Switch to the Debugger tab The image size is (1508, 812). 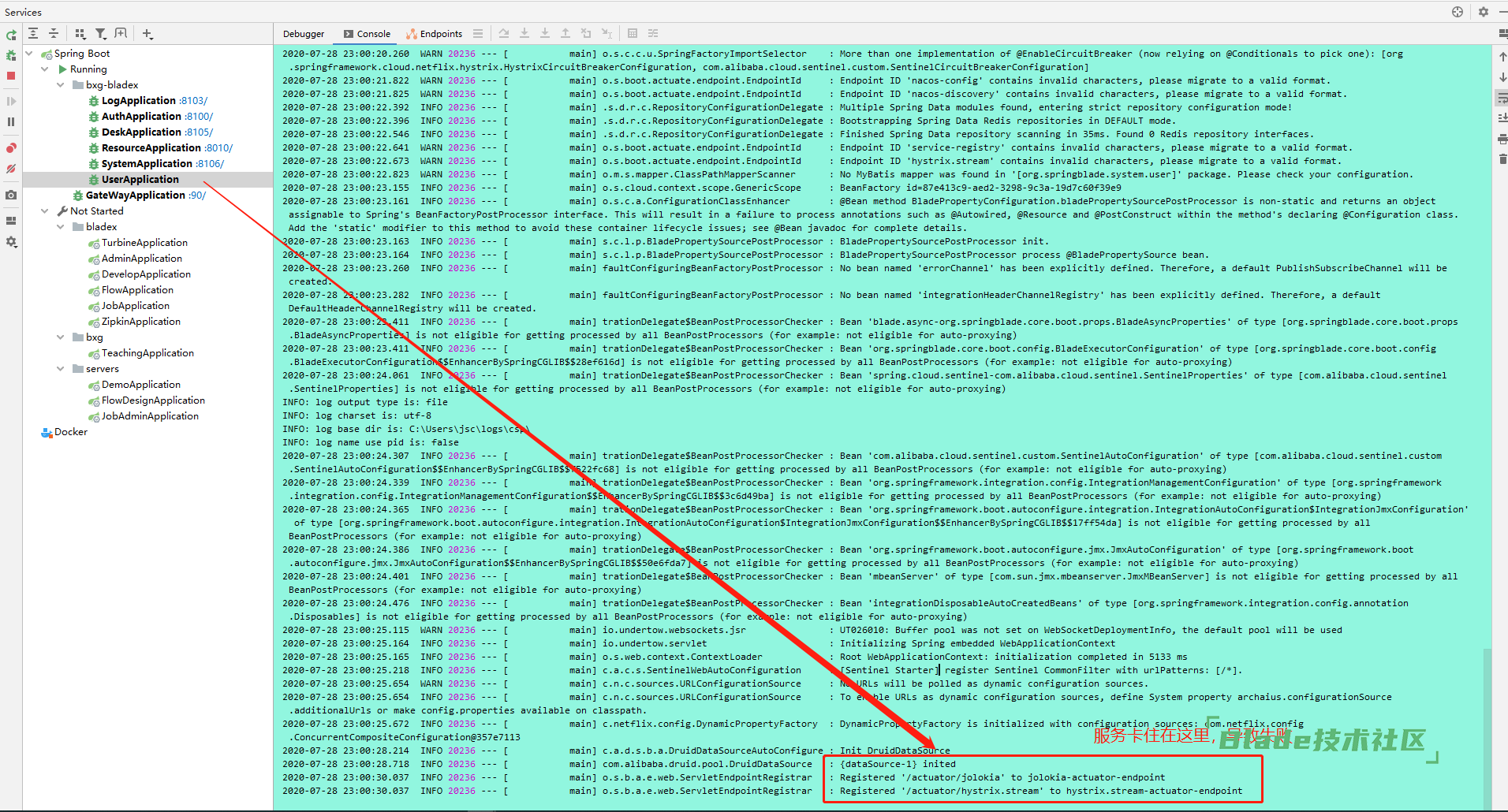pyautogui.click(x=304, y=34)
